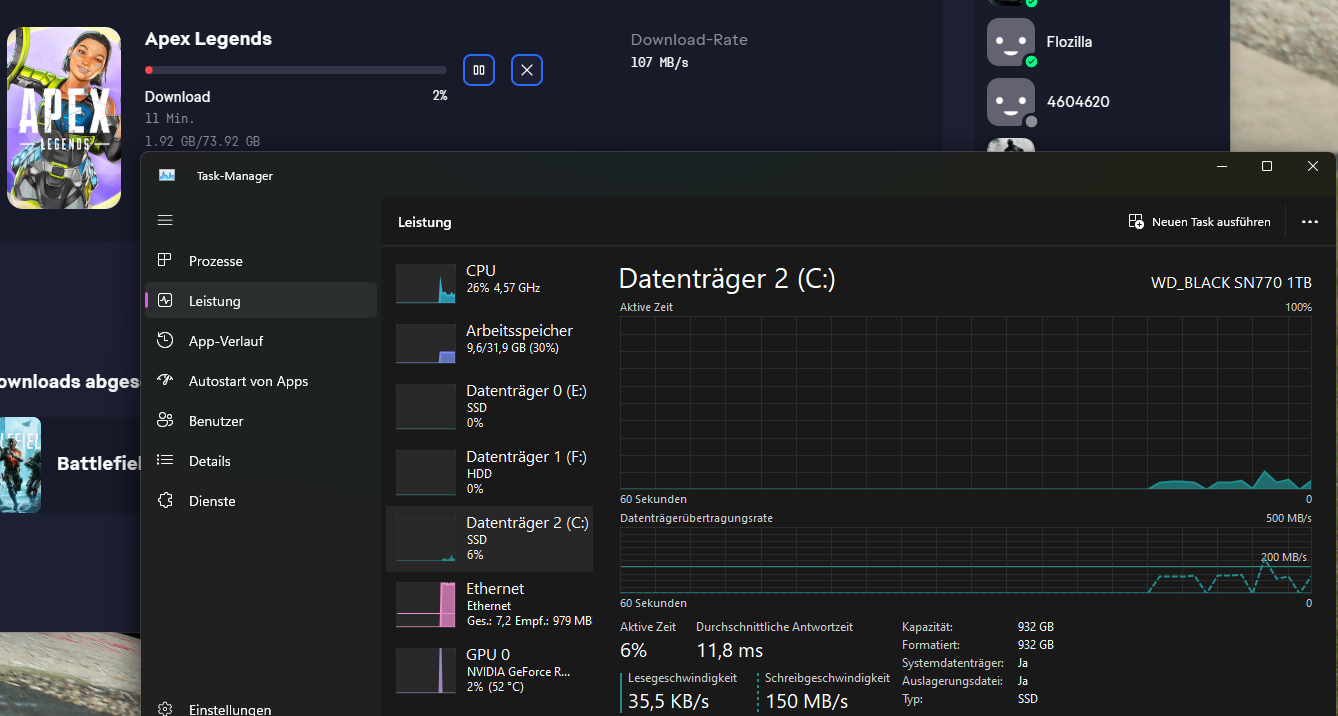The image size is (1338, 716).
Task: Pause the Apex Legends download
Action: [479, 70]
